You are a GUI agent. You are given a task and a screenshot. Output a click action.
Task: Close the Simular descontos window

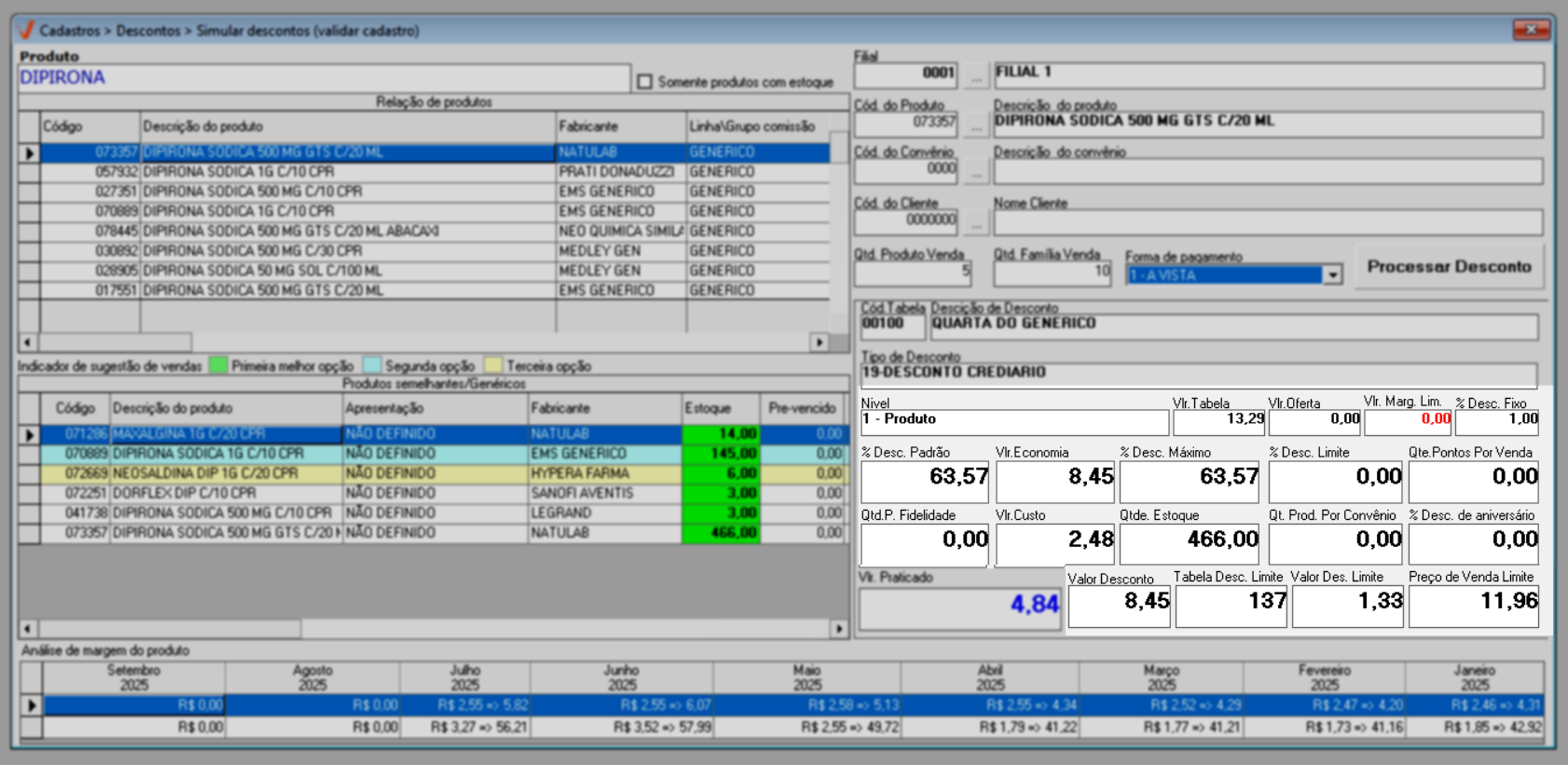pyautogui.click(x=1530, y=30)
